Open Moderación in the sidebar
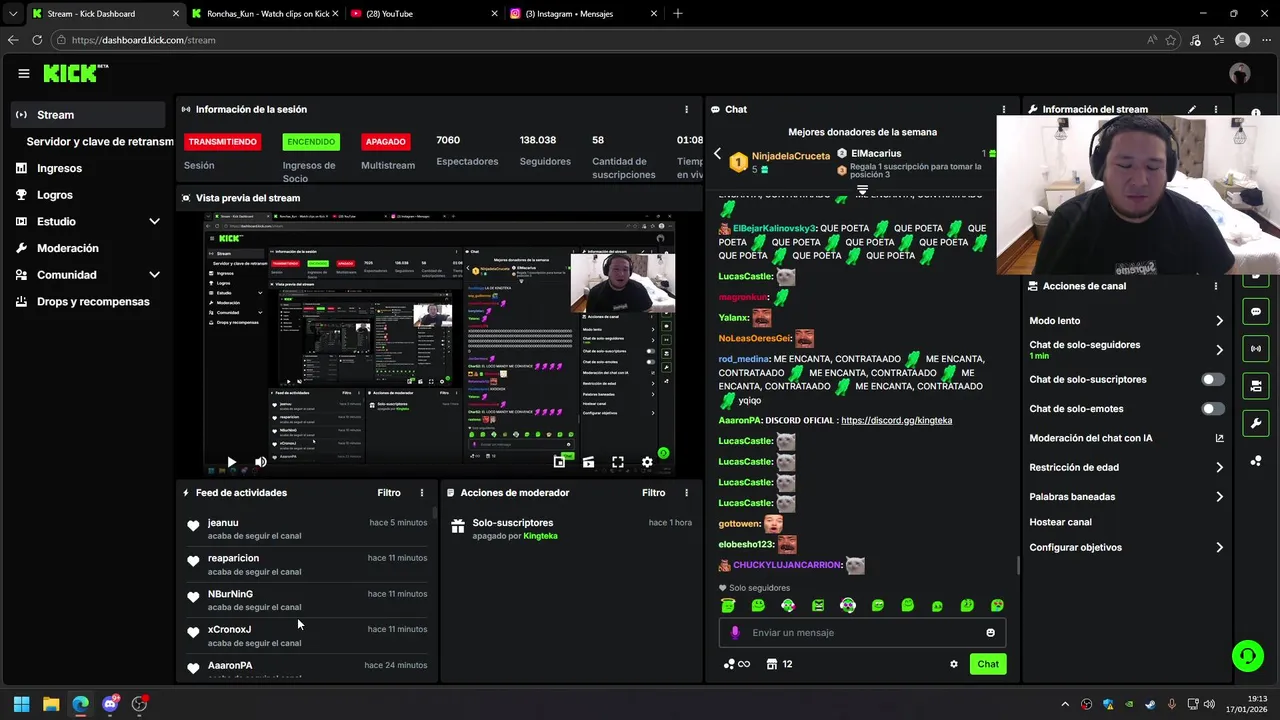The height and width of the screenshot is (720, 1280). [x=68, y=248]
